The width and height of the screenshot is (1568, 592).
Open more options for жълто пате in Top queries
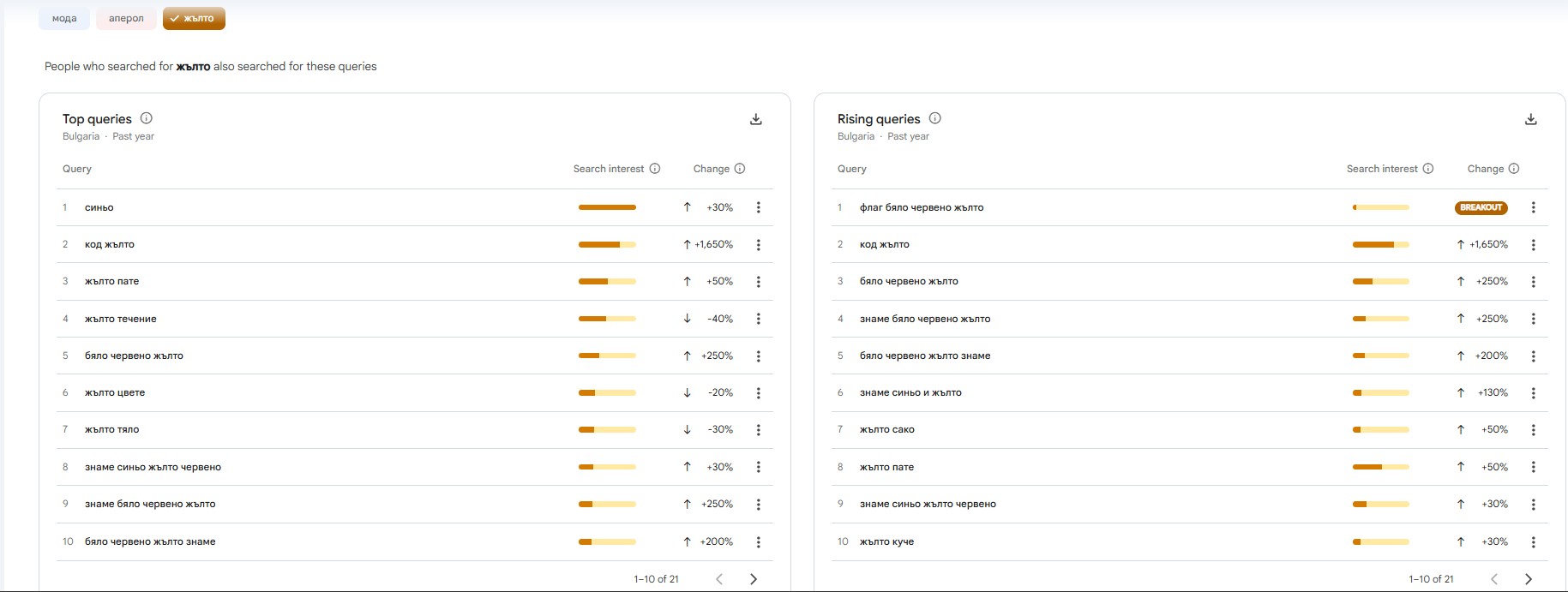(758, 282)
